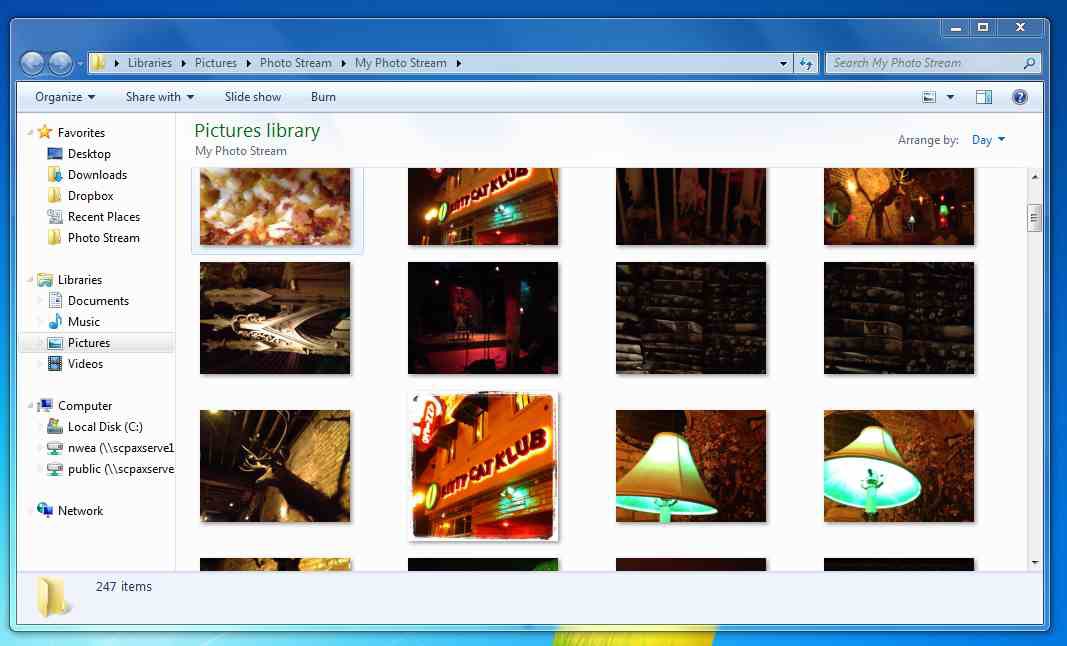Open Downloads under Favorites

[97, 175]
